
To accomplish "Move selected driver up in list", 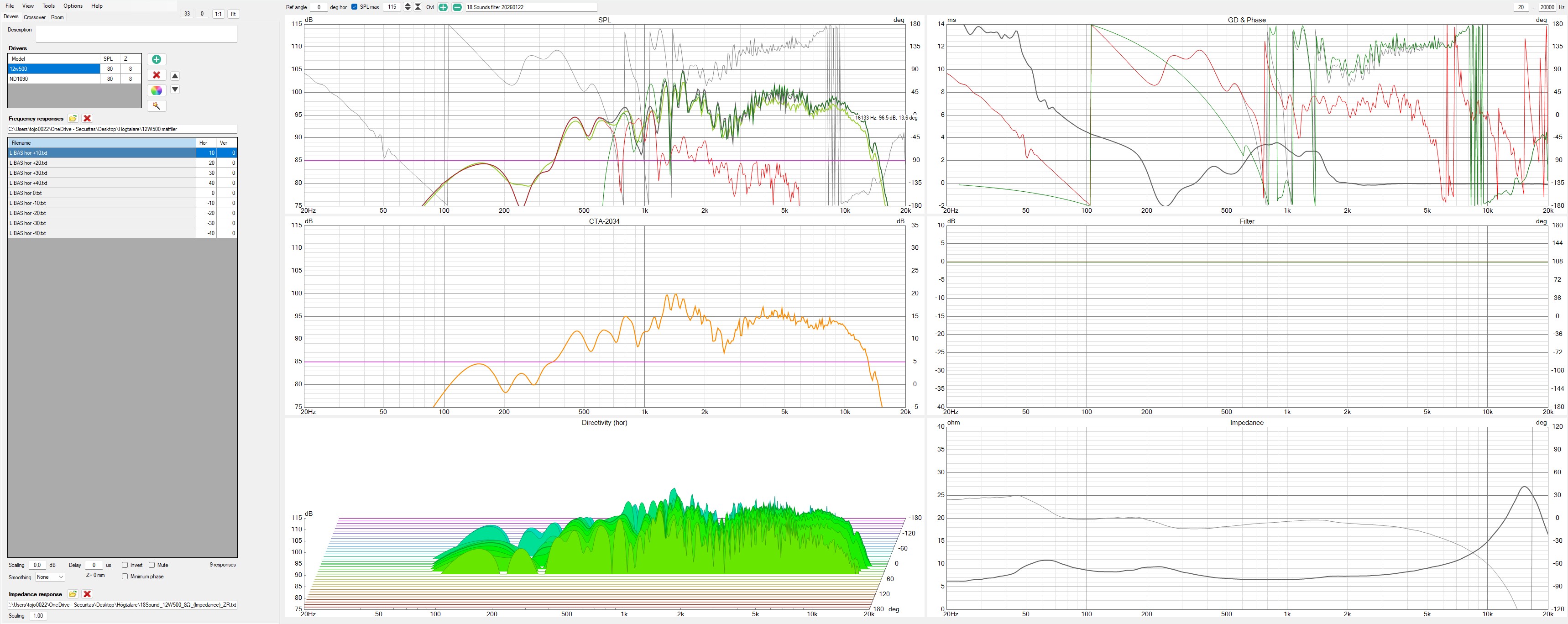I will [175, 76].
